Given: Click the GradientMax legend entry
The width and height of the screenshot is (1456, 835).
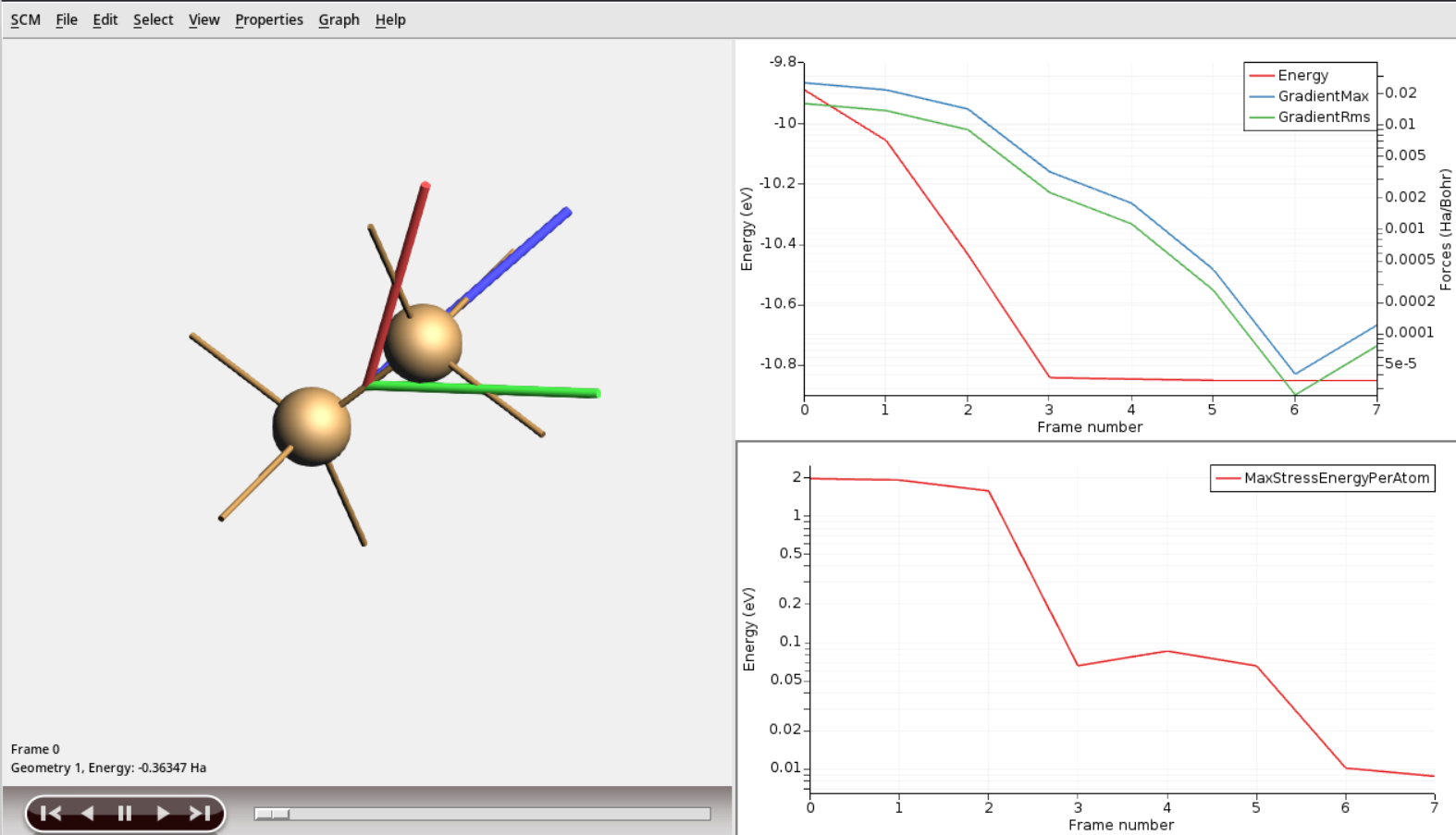Looking at the screenshot, I should [x=1323, y=96].
